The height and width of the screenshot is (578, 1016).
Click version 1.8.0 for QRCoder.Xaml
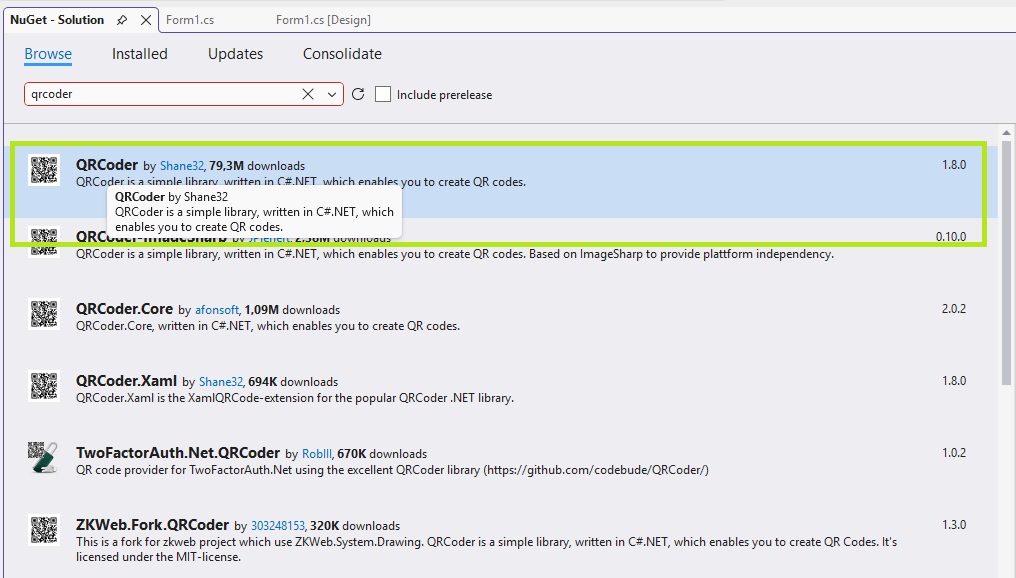coord(954,381)
